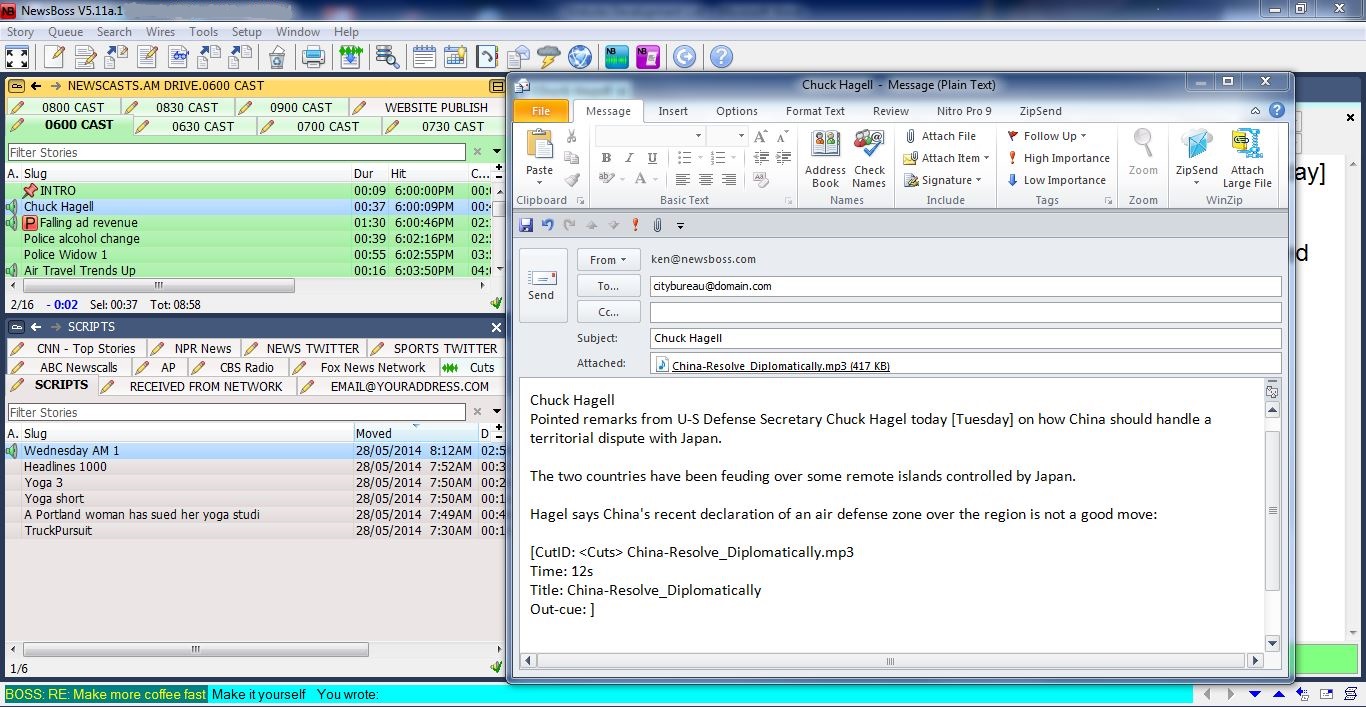Toggle Italic formatting in Basic Text
Image resolution: width=1366 pixels, height=707 pixels.
pos(629,158)
